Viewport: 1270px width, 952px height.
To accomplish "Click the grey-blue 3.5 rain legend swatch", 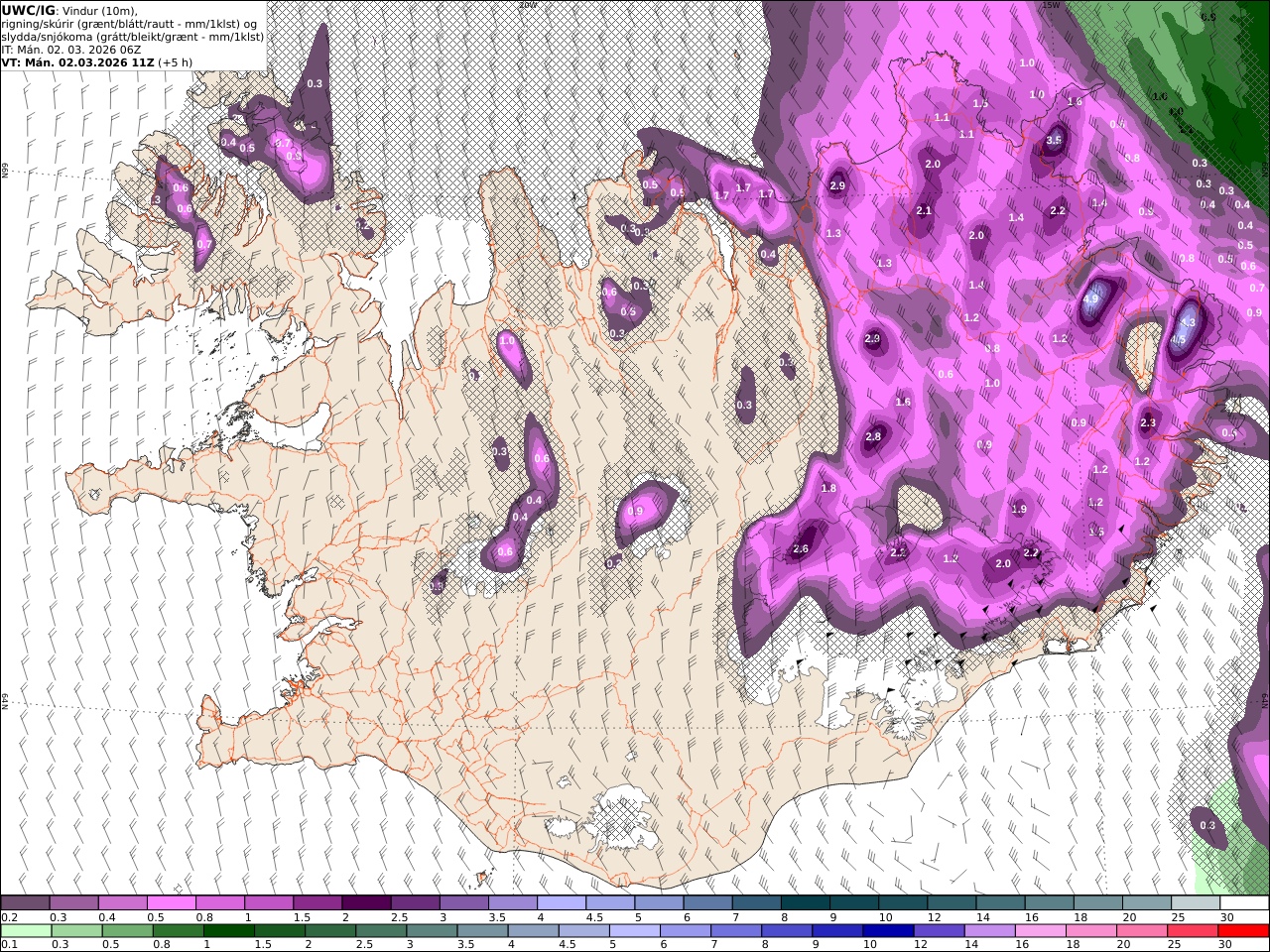I will click(x=484, y=930).
